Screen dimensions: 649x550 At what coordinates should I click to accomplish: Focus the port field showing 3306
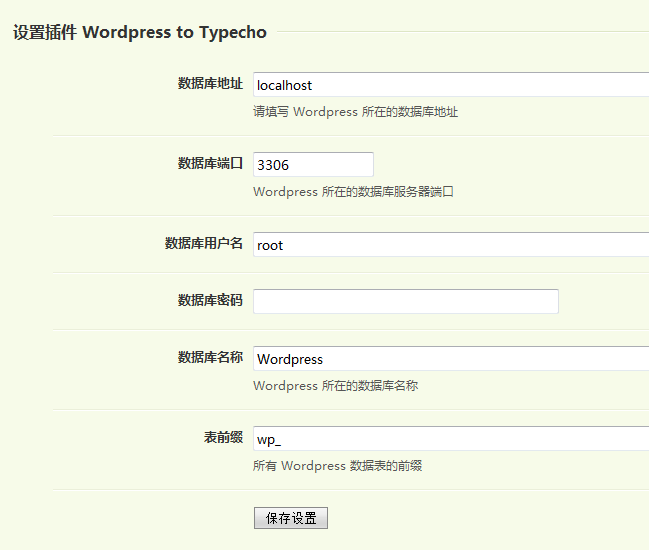pos(313,165)
